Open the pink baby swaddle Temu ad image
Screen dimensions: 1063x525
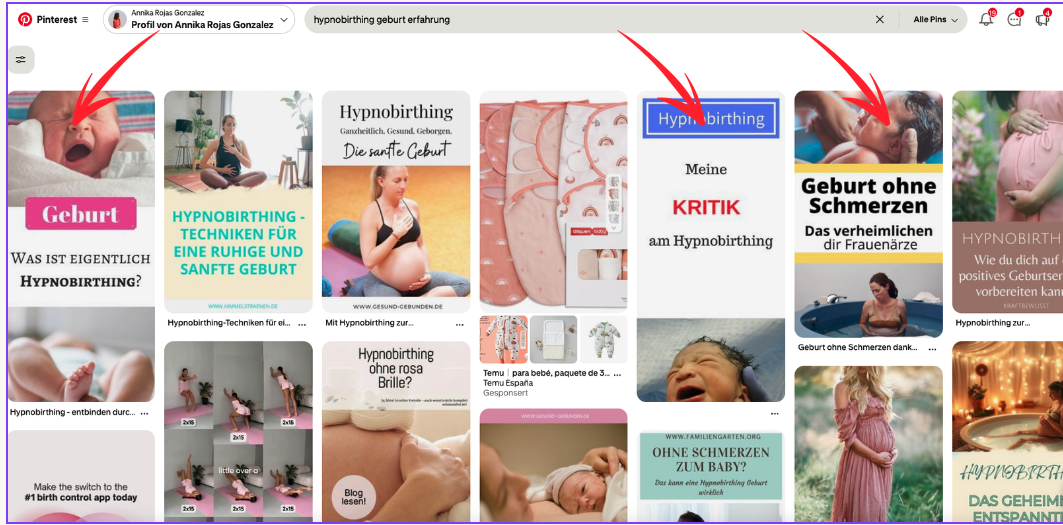coord(553,201)
